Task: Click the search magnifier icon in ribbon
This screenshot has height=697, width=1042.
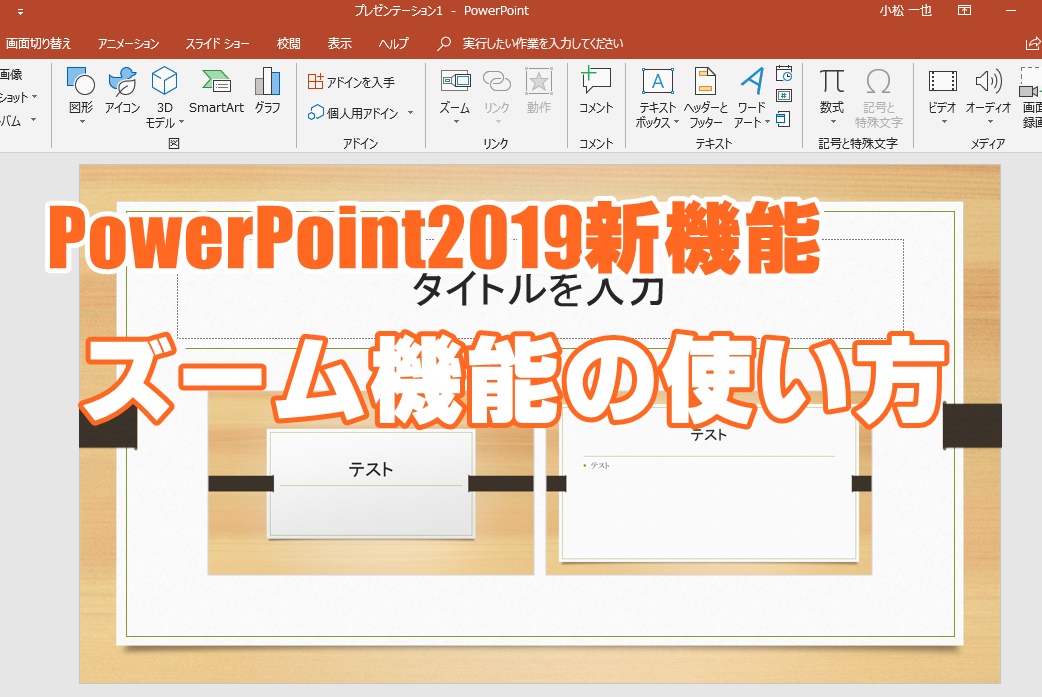Action: [444, 44]
